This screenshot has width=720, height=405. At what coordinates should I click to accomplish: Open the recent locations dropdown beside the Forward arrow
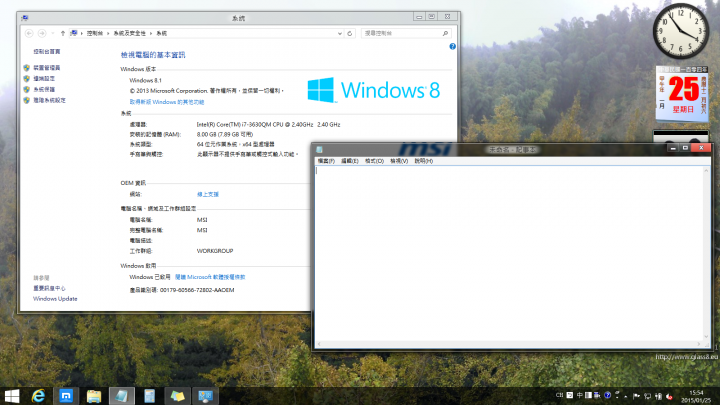click(53, 33)
